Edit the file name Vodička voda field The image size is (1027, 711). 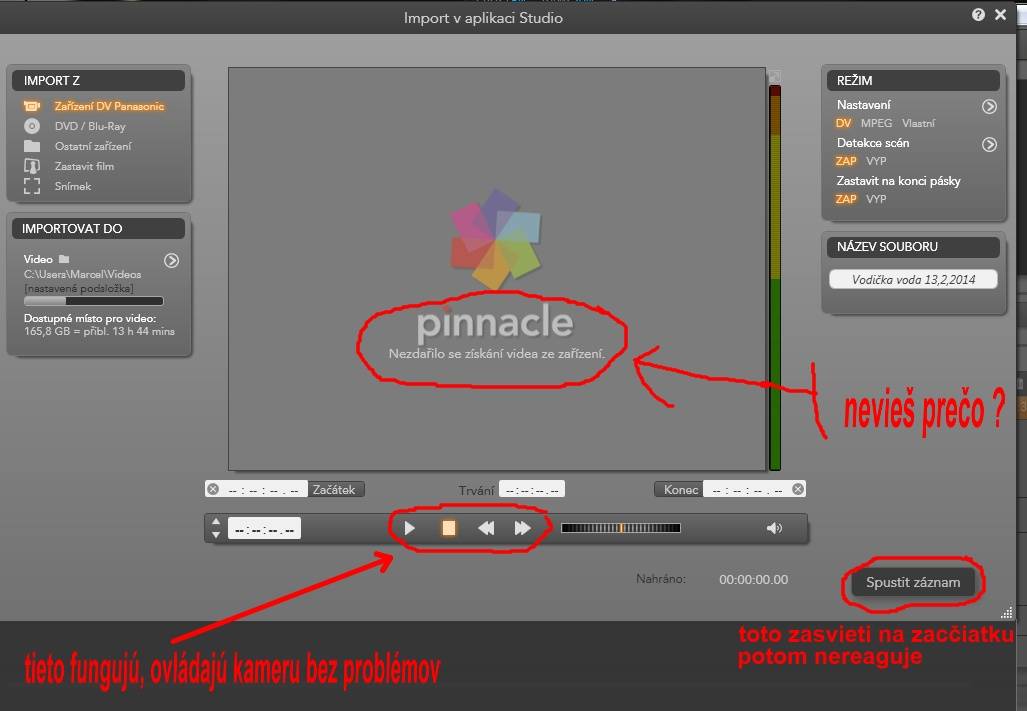913,280
